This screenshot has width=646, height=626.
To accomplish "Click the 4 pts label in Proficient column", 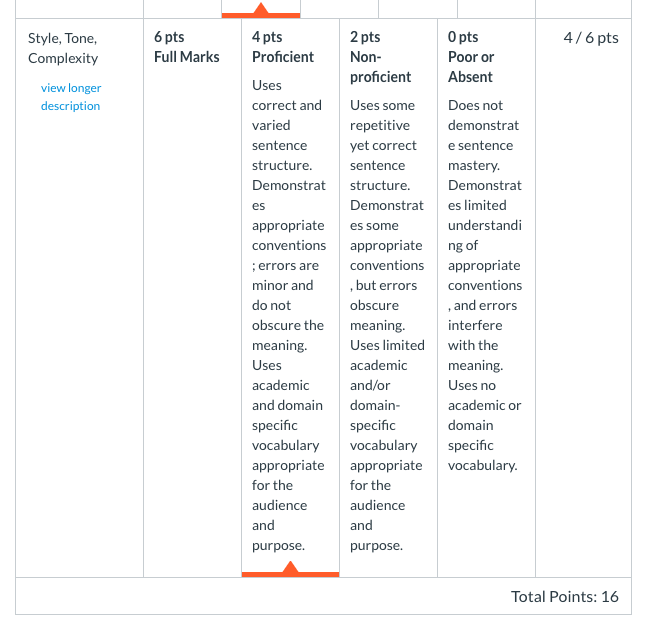I will coord(267,37).
